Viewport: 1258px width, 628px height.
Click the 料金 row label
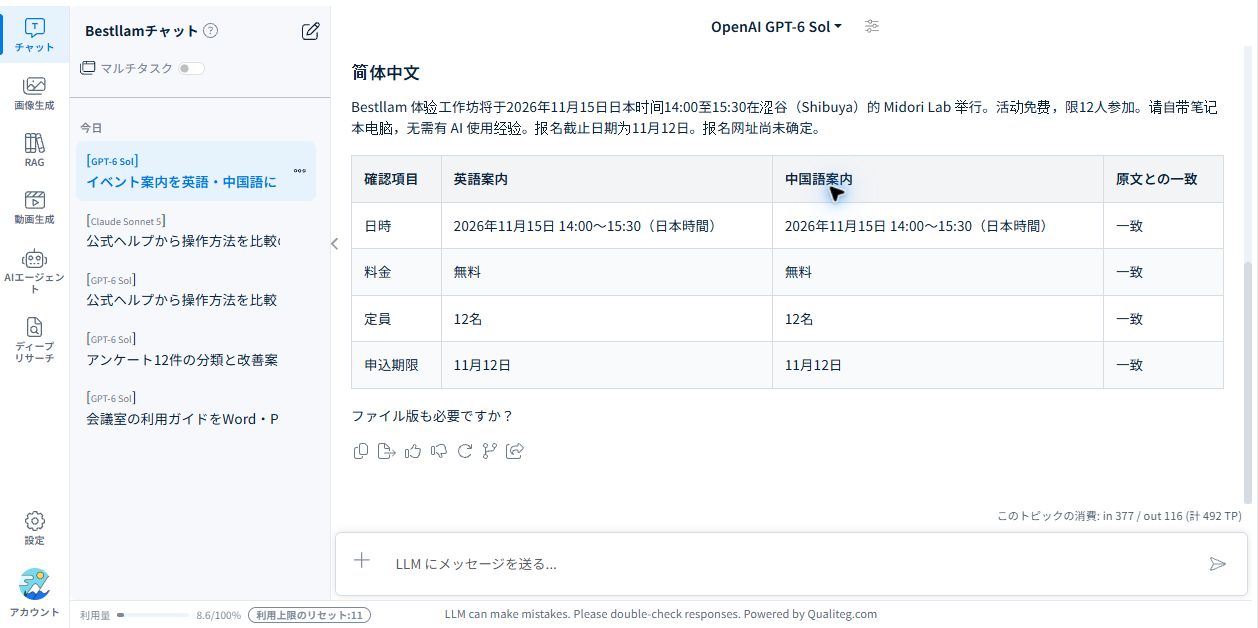click(x=378, y=272)
